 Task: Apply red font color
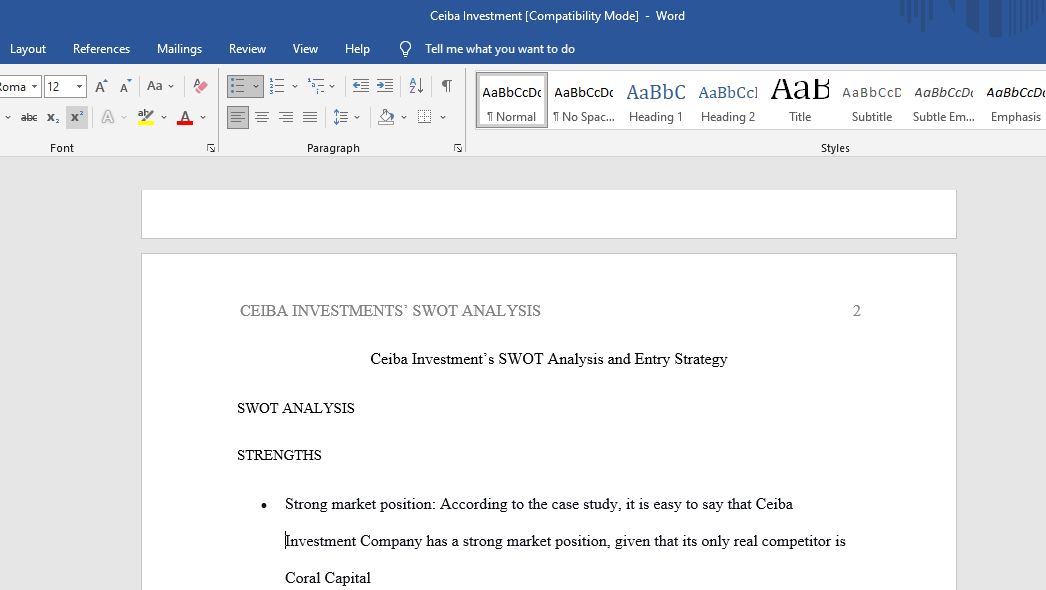pos(185,117)
